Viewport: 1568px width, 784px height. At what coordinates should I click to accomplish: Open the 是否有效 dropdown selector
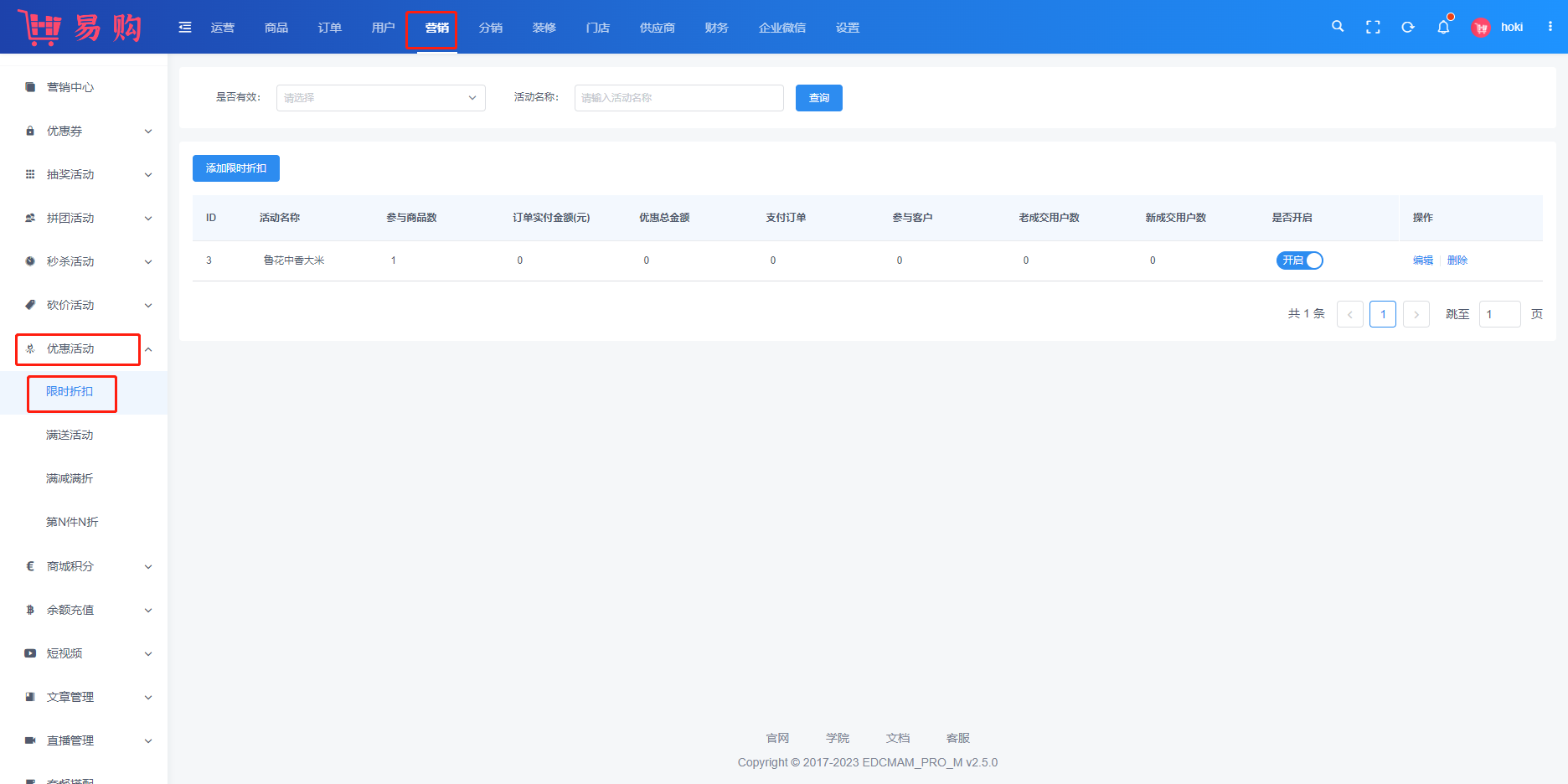[x=380, y=98]
